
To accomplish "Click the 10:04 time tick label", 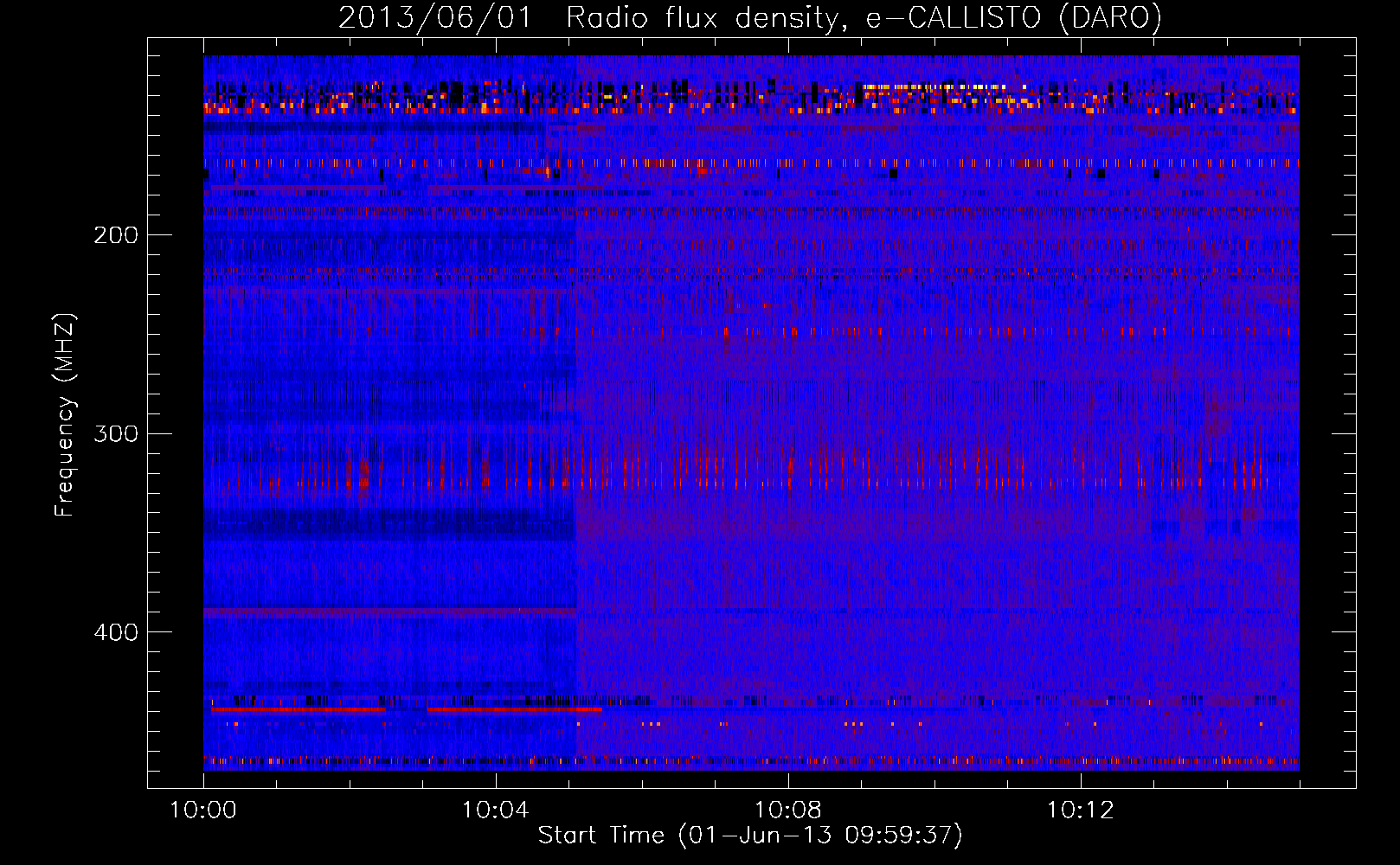I will point(496,811).
